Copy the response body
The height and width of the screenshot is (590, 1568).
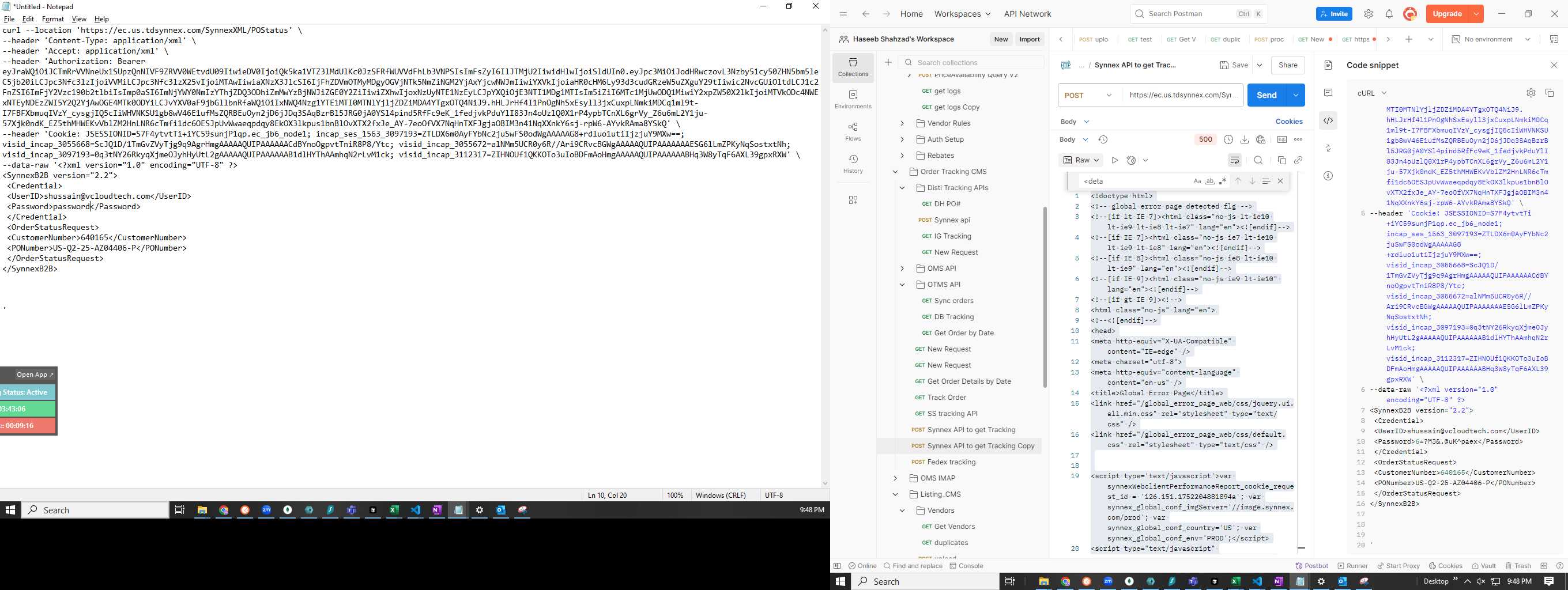pyautogui.click(x=1282, y=160)
